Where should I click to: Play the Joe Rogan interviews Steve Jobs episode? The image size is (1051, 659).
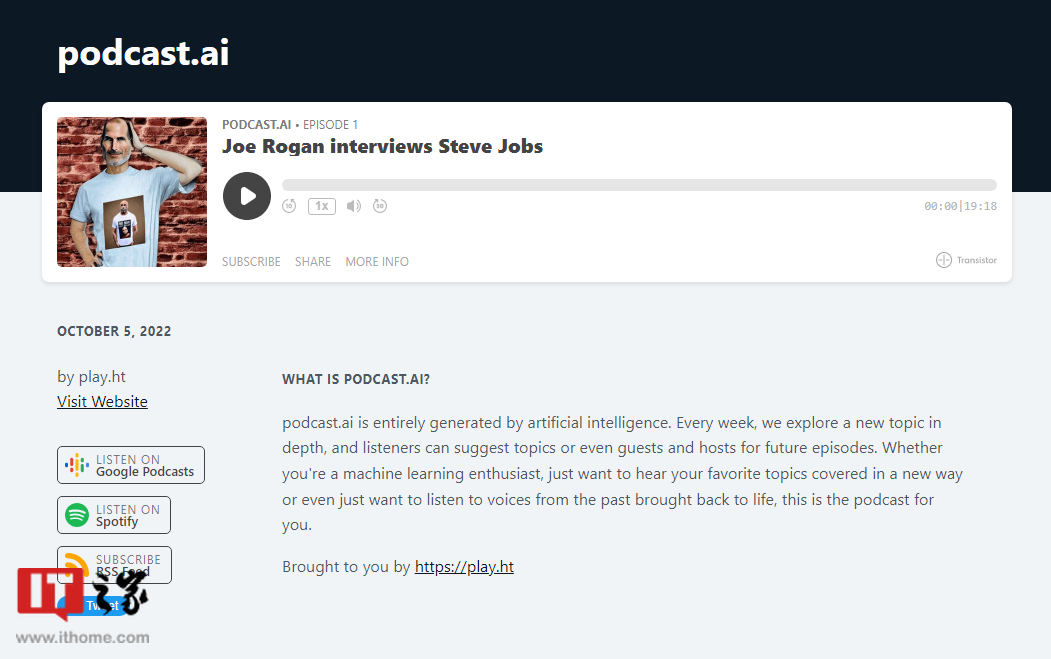(x=247, y=196)
